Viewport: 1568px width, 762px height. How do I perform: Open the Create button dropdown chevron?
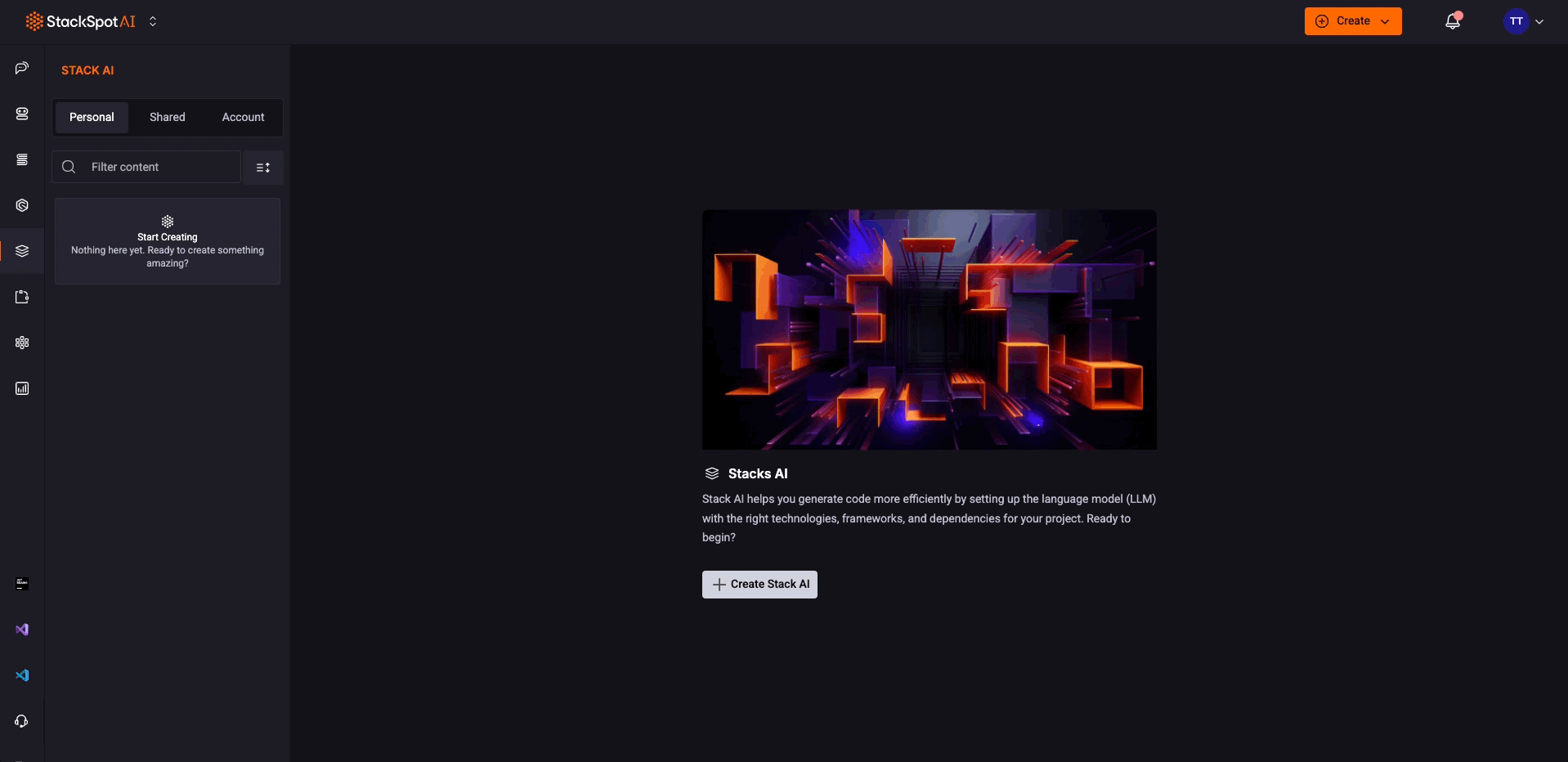click(1384, 20)
